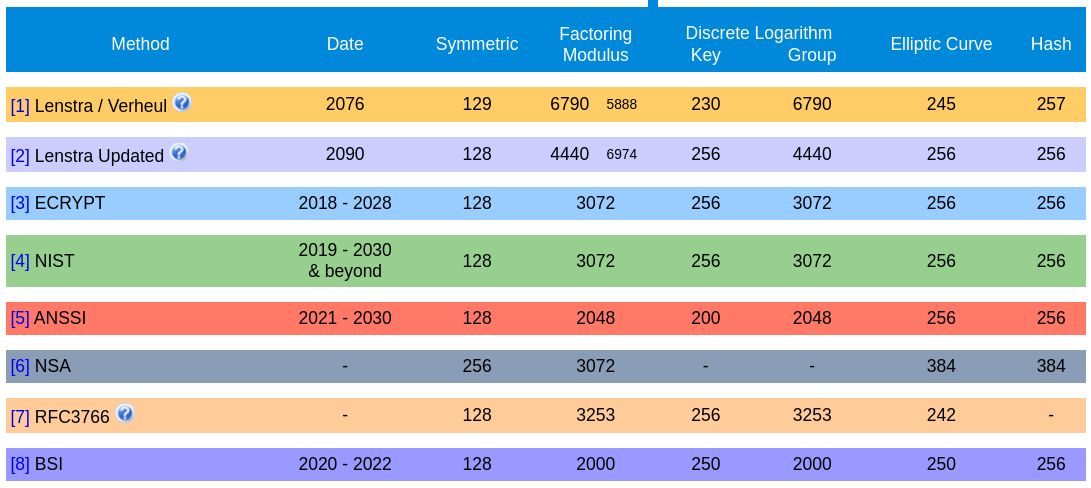This screenshot has width=1091, height=488.
Task: Click ANSSI factoring modulus 2048
Action: coord(596,318)
